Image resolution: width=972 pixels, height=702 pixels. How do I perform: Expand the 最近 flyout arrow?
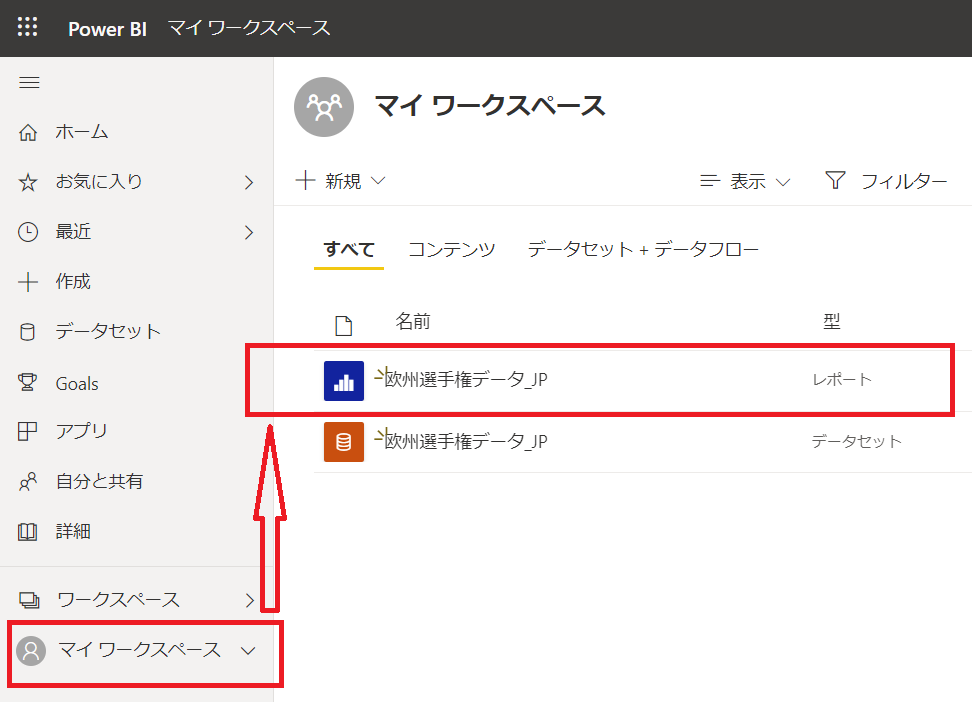tap(249, 232)
